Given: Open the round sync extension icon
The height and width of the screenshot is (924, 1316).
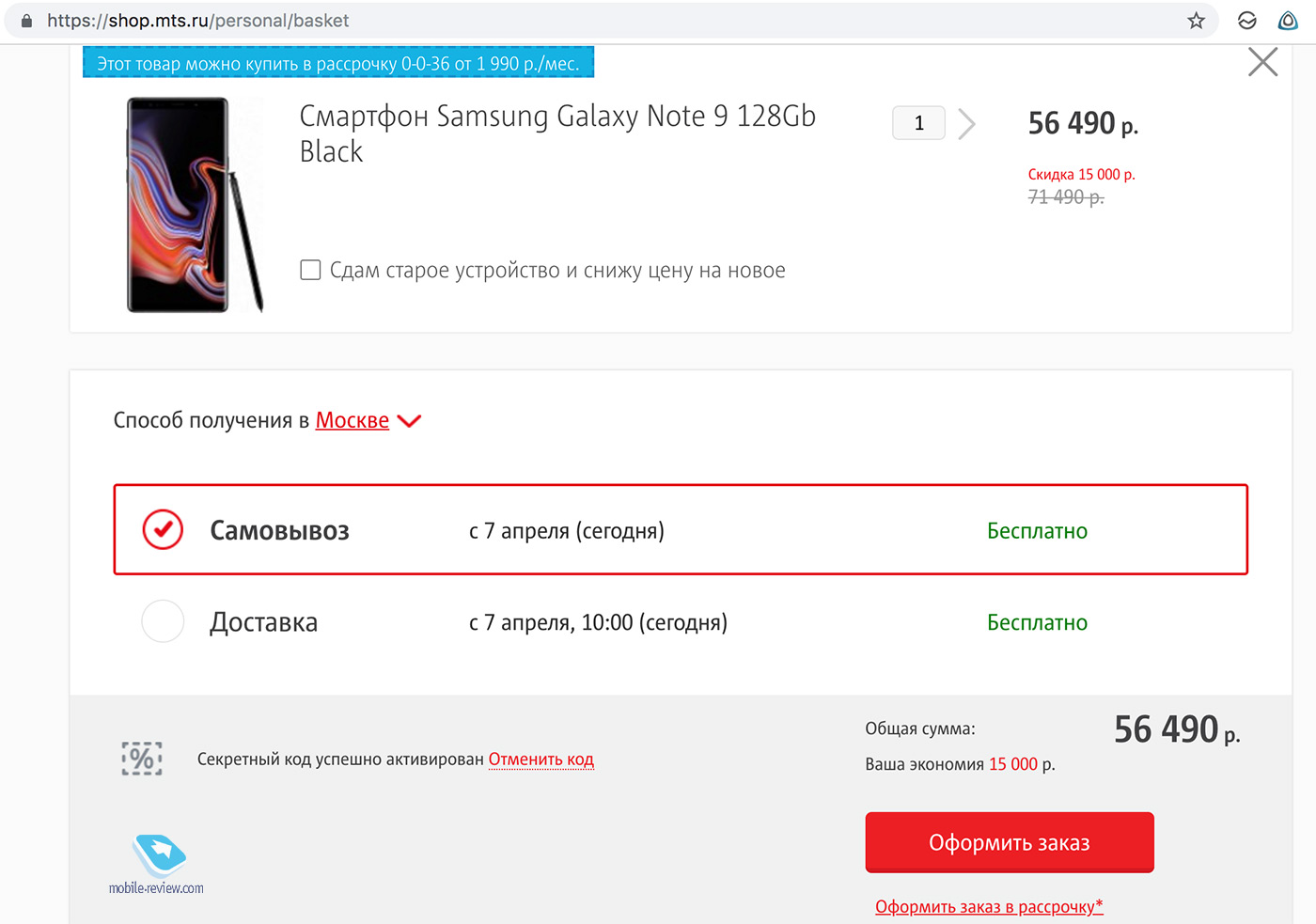Looking at the screenshot, I should click(1247, 21).
